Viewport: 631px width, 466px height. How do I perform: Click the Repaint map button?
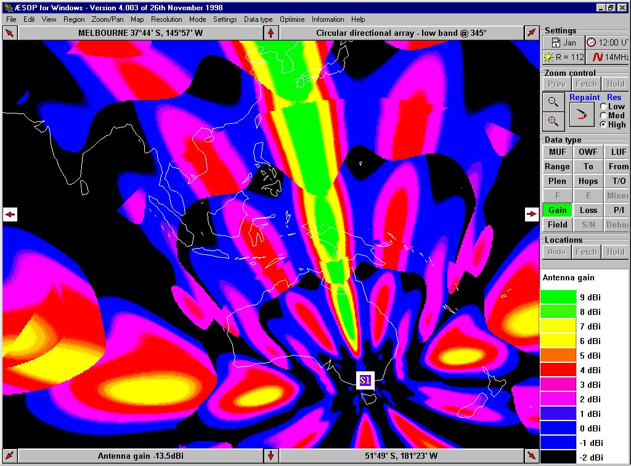582,115
